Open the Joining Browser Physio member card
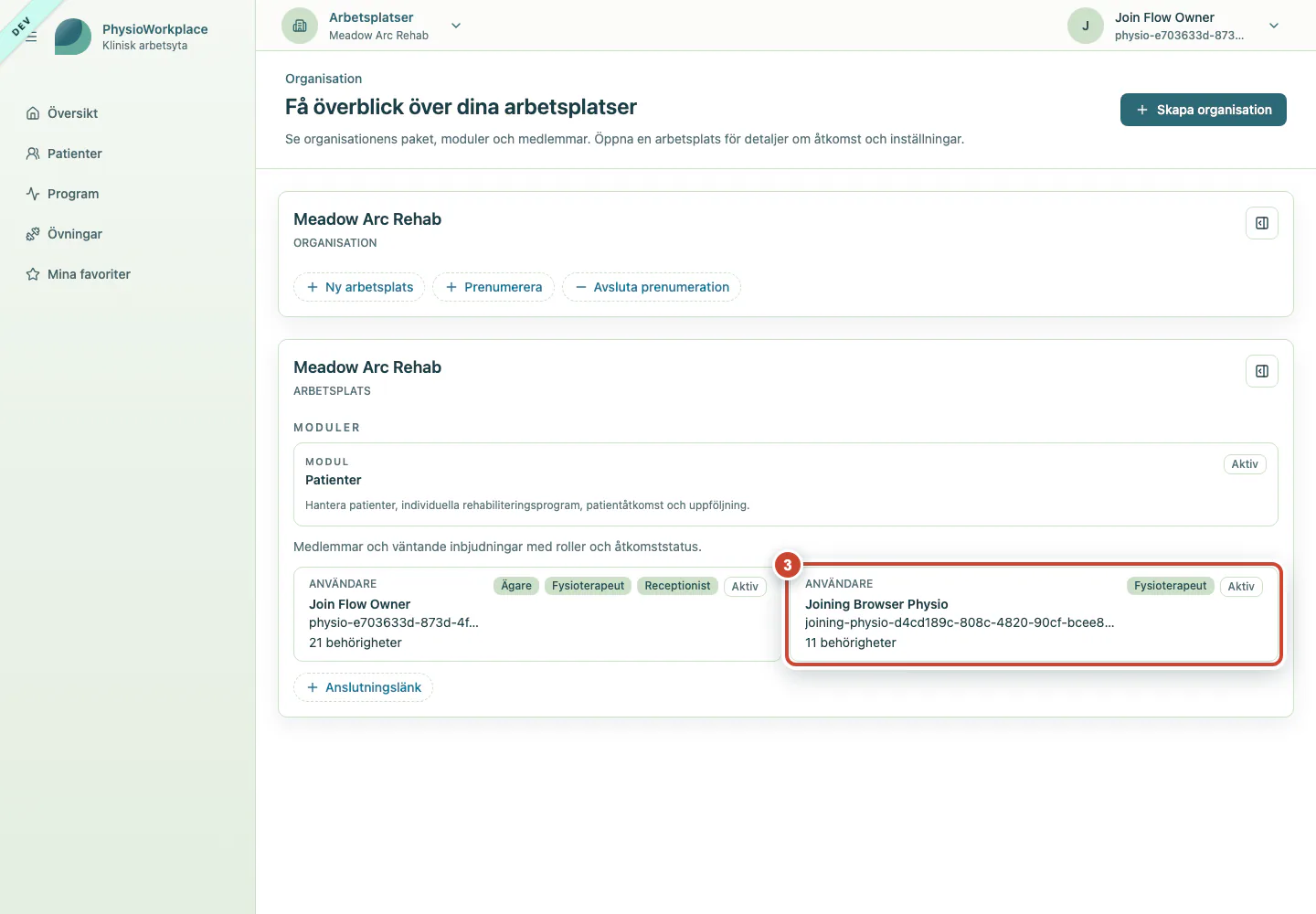 coord(1034,614)
